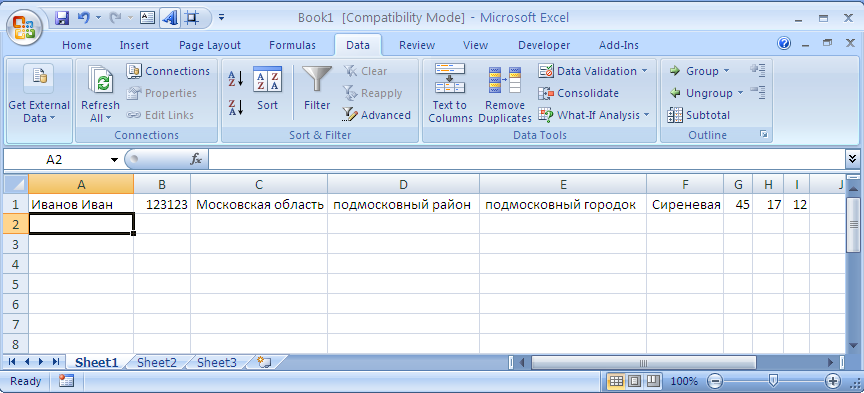
Task: Open the Developer tab
Action: tap(544, 45)
